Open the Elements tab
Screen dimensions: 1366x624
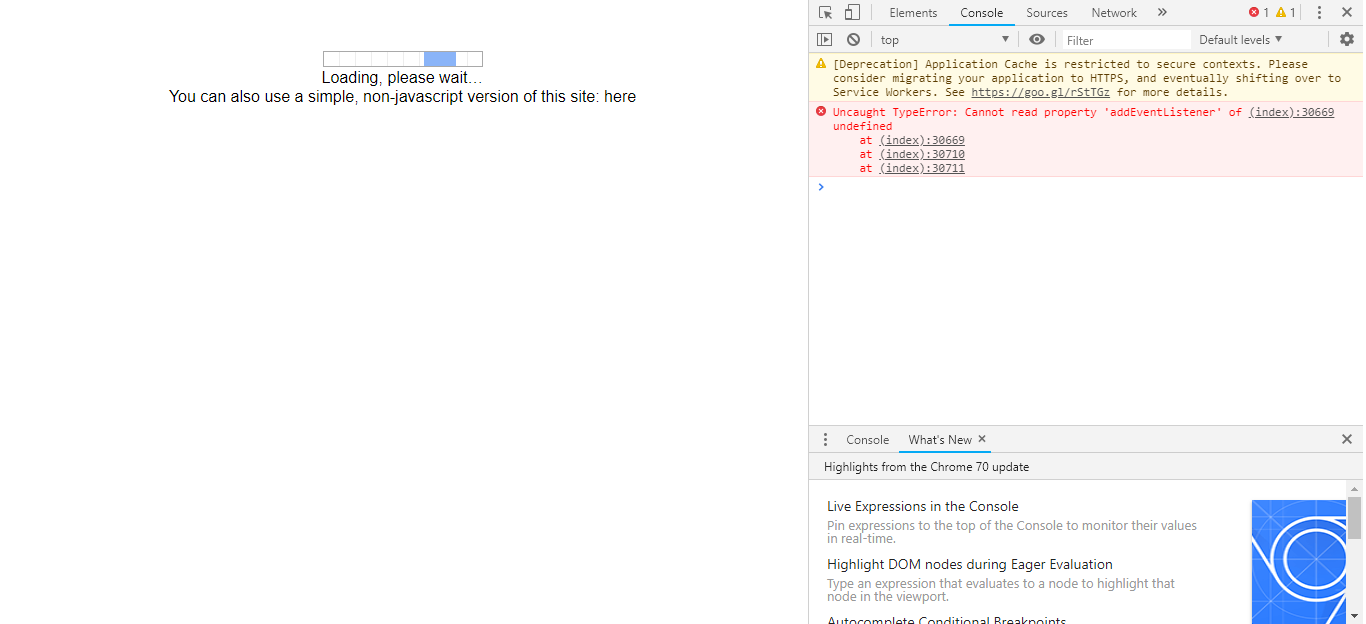913,13
